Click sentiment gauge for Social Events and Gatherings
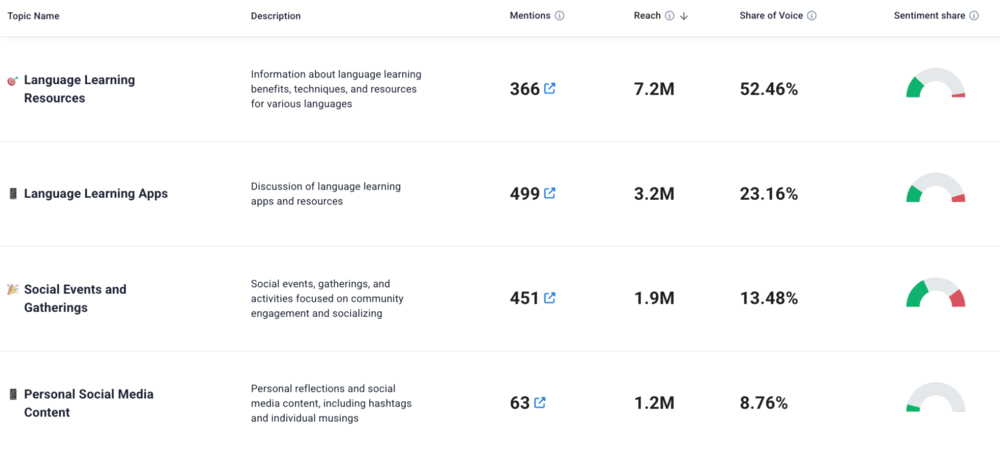 click(x=936, y=292)
